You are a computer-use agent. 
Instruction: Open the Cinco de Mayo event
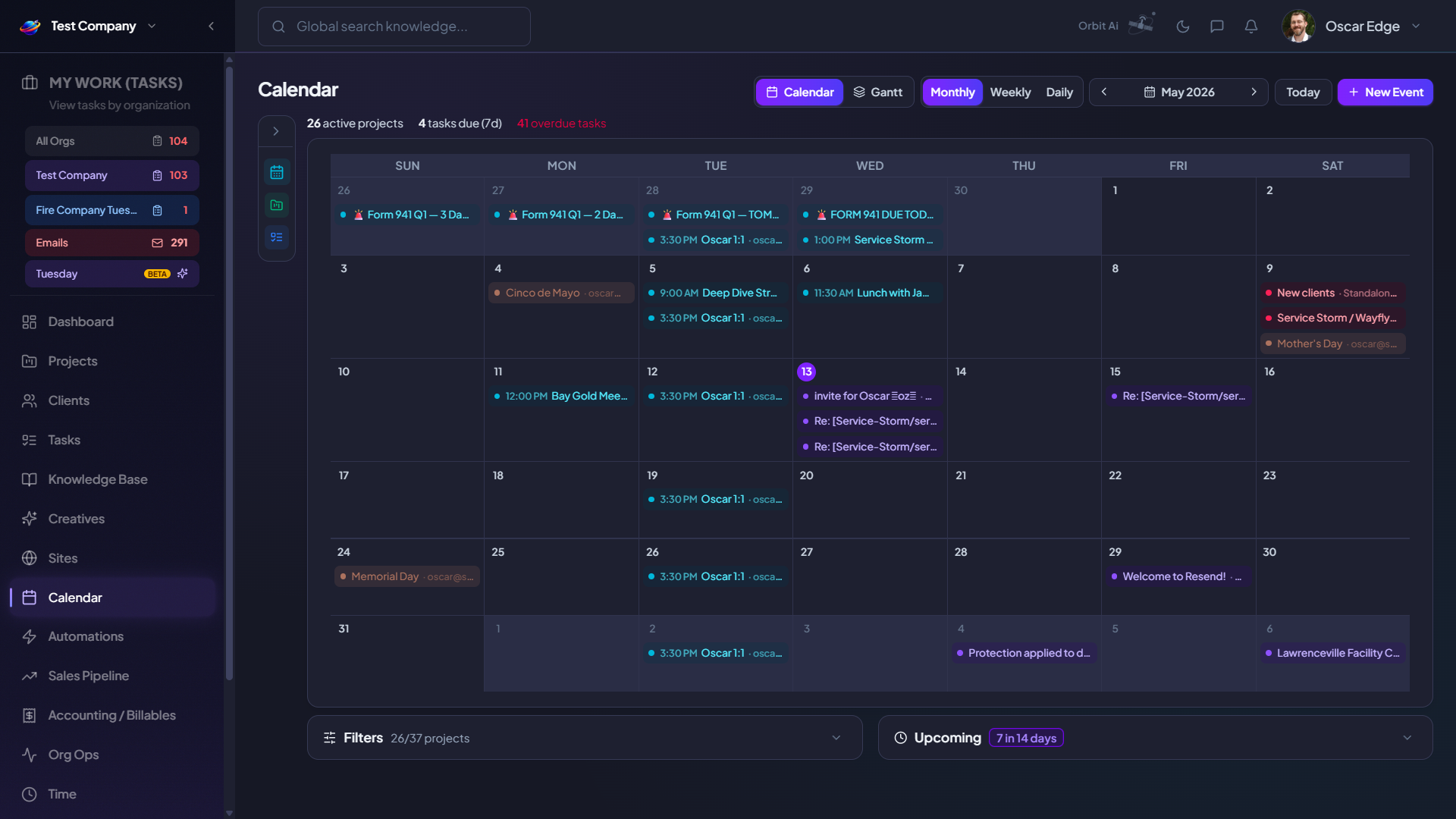(x=562, y=293)
